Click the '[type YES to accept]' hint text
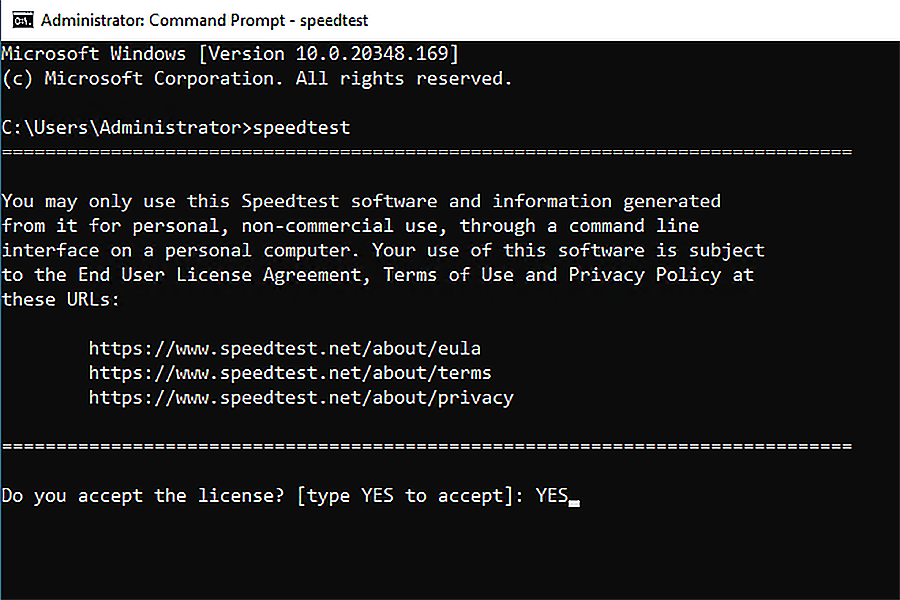The image size is (900, 600). tap(405, 496)
